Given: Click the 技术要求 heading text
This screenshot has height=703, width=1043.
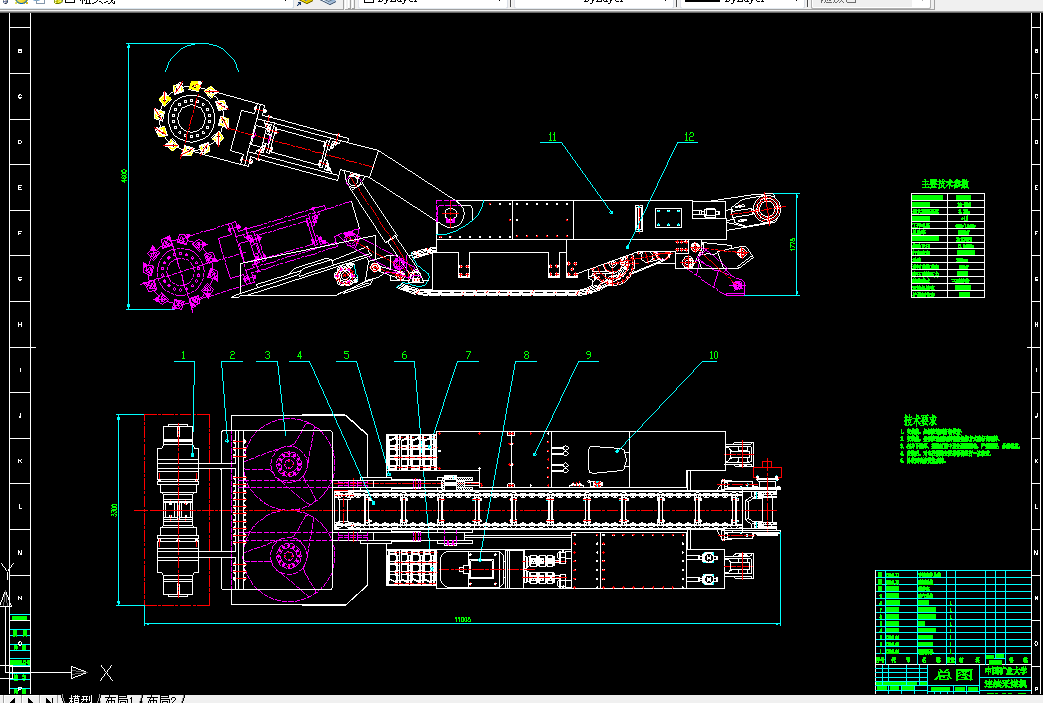Looking at the screenshot, I should (x=920, y=420).
